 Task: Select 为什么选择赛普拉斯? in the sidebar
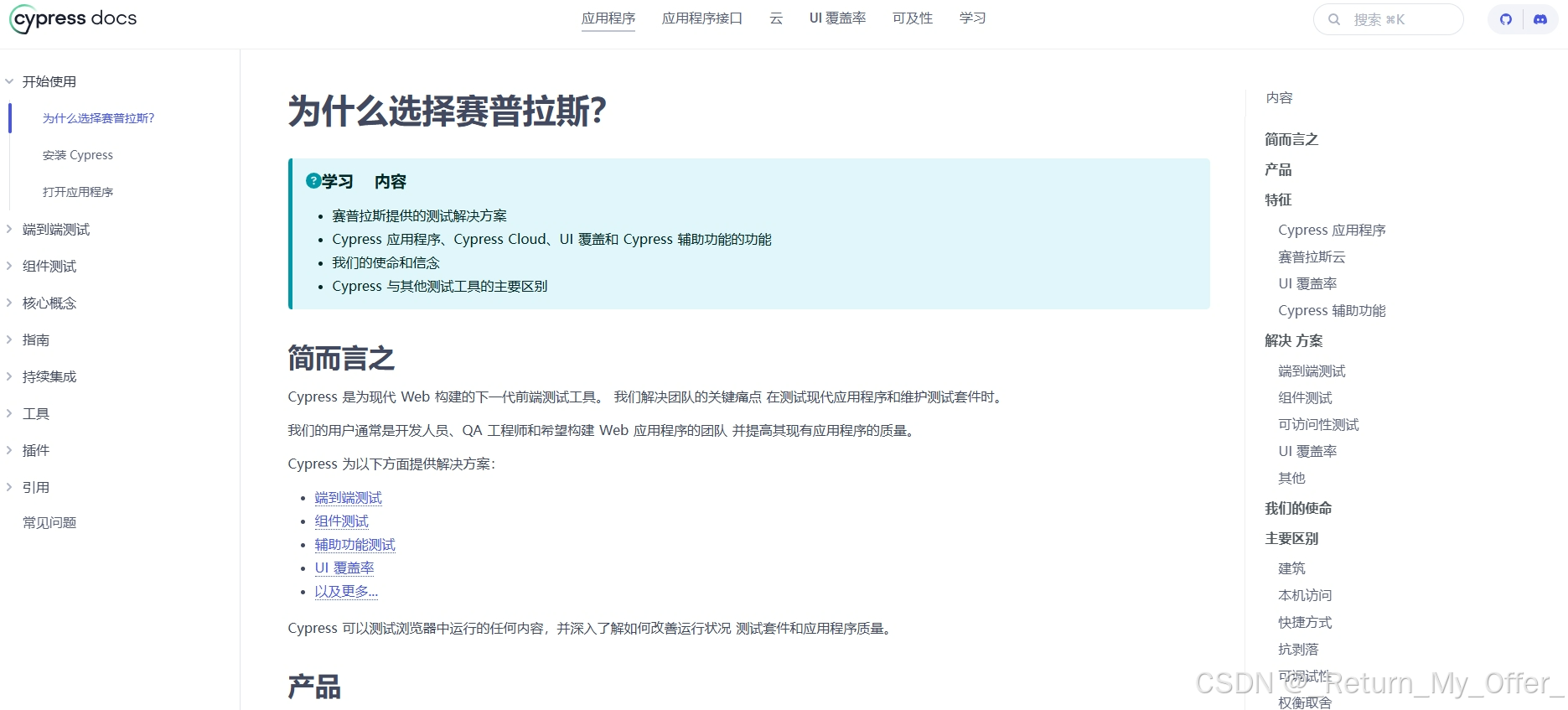99,118
